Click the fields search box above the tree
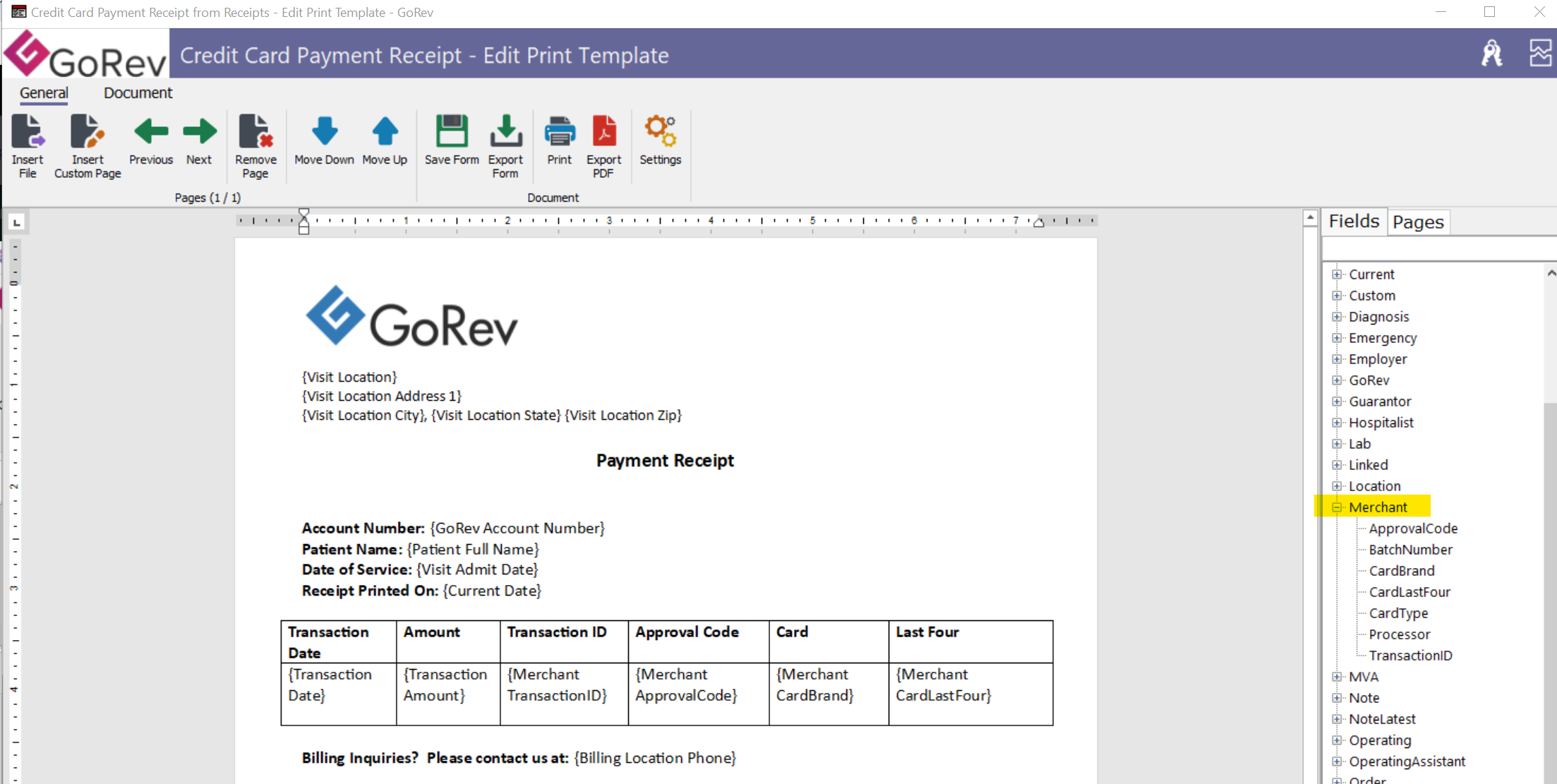The image size is (1557, 784). (1439, 249)
